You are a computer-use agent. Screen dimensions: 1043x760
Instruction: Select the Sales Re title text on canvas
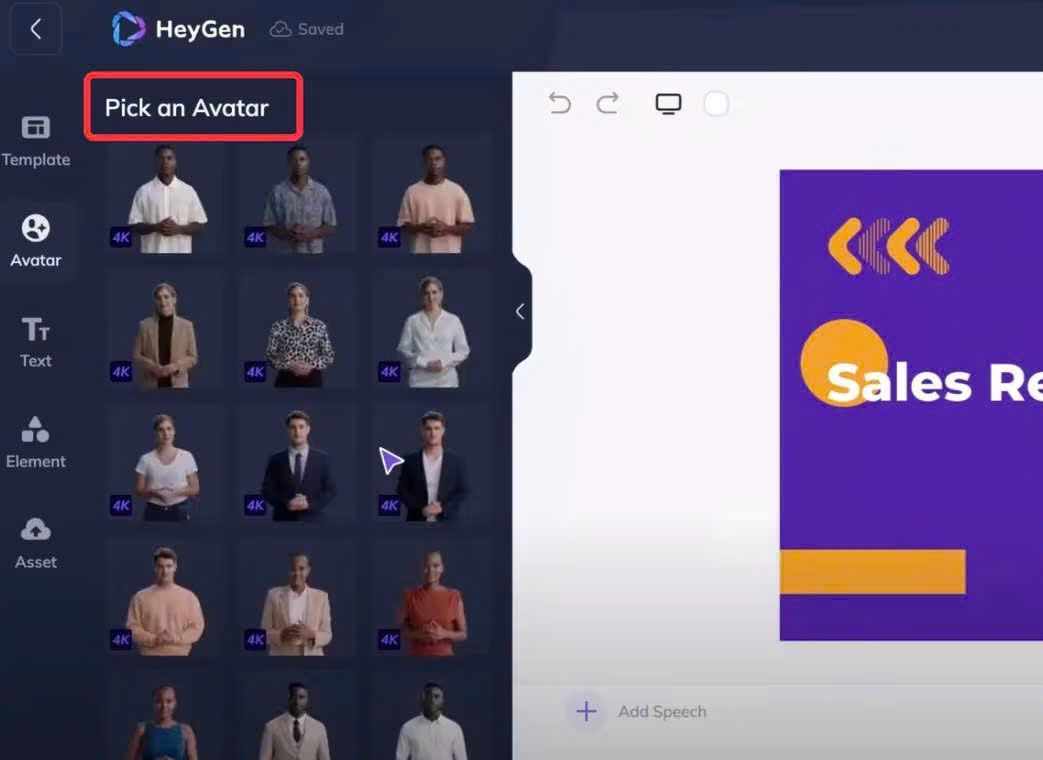[934, 384]
